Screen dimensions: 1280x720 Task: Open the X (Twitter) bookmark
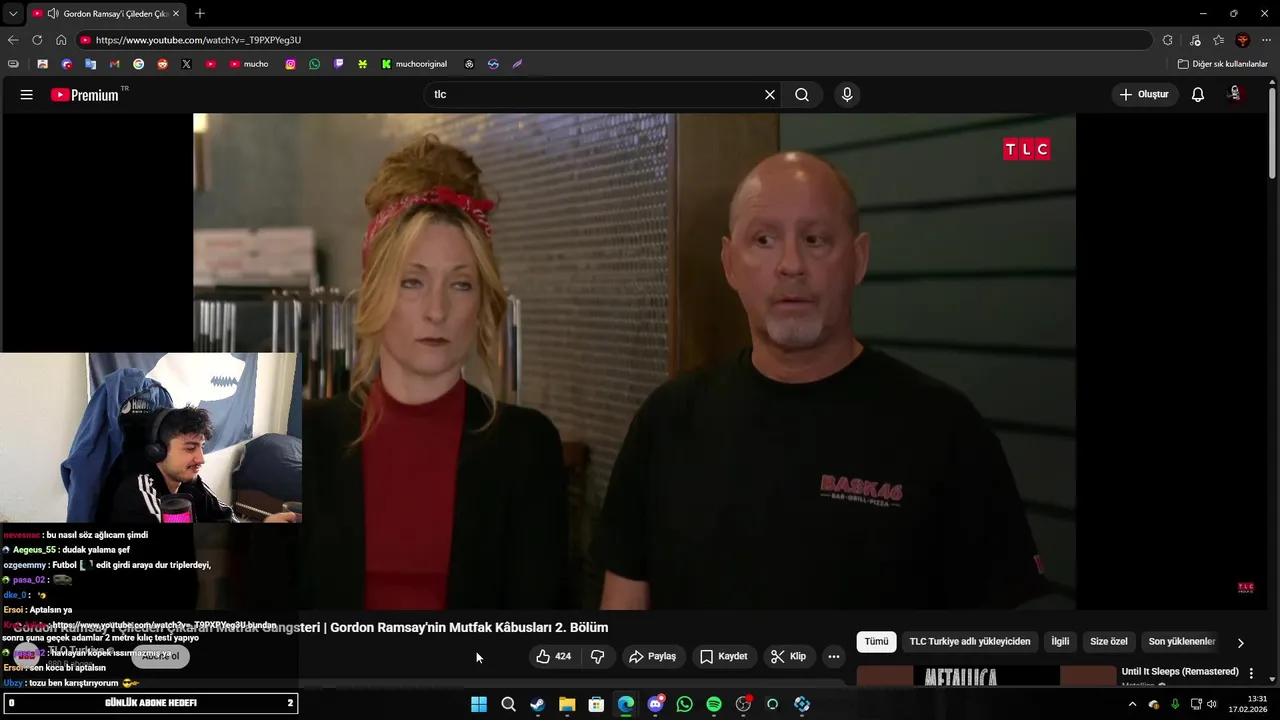pos(186,64)
